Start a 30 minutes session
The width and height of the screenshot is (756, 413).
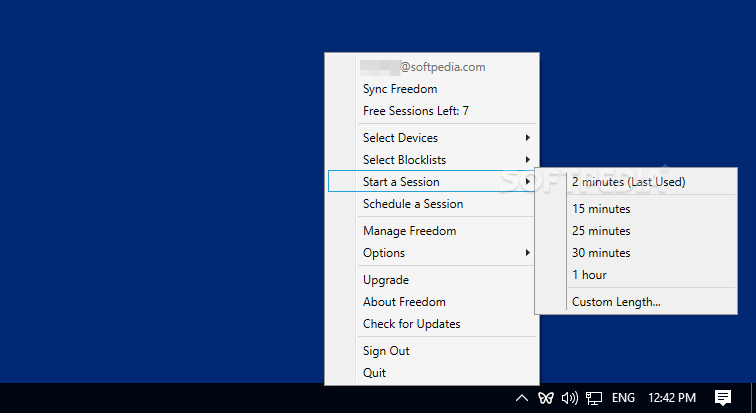click(x=636, y=253)
